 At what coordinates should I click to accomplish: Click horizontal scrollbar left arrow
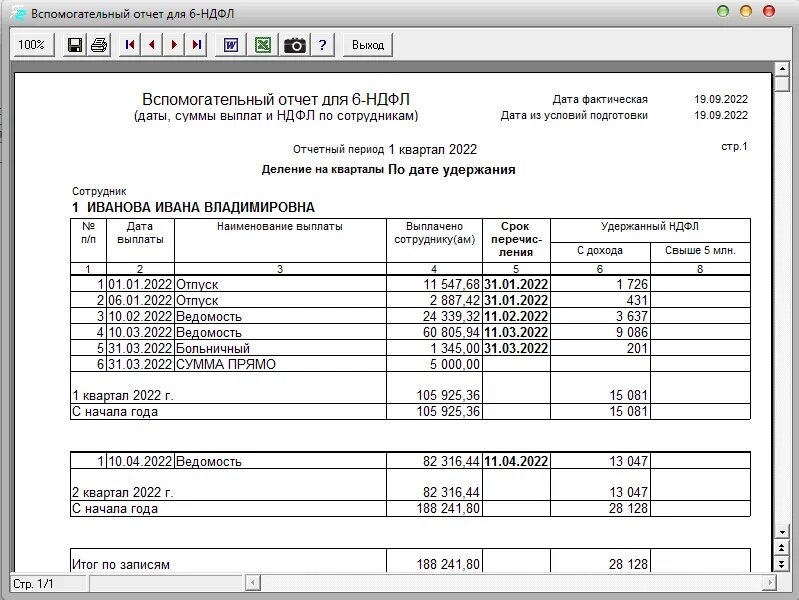253,582
